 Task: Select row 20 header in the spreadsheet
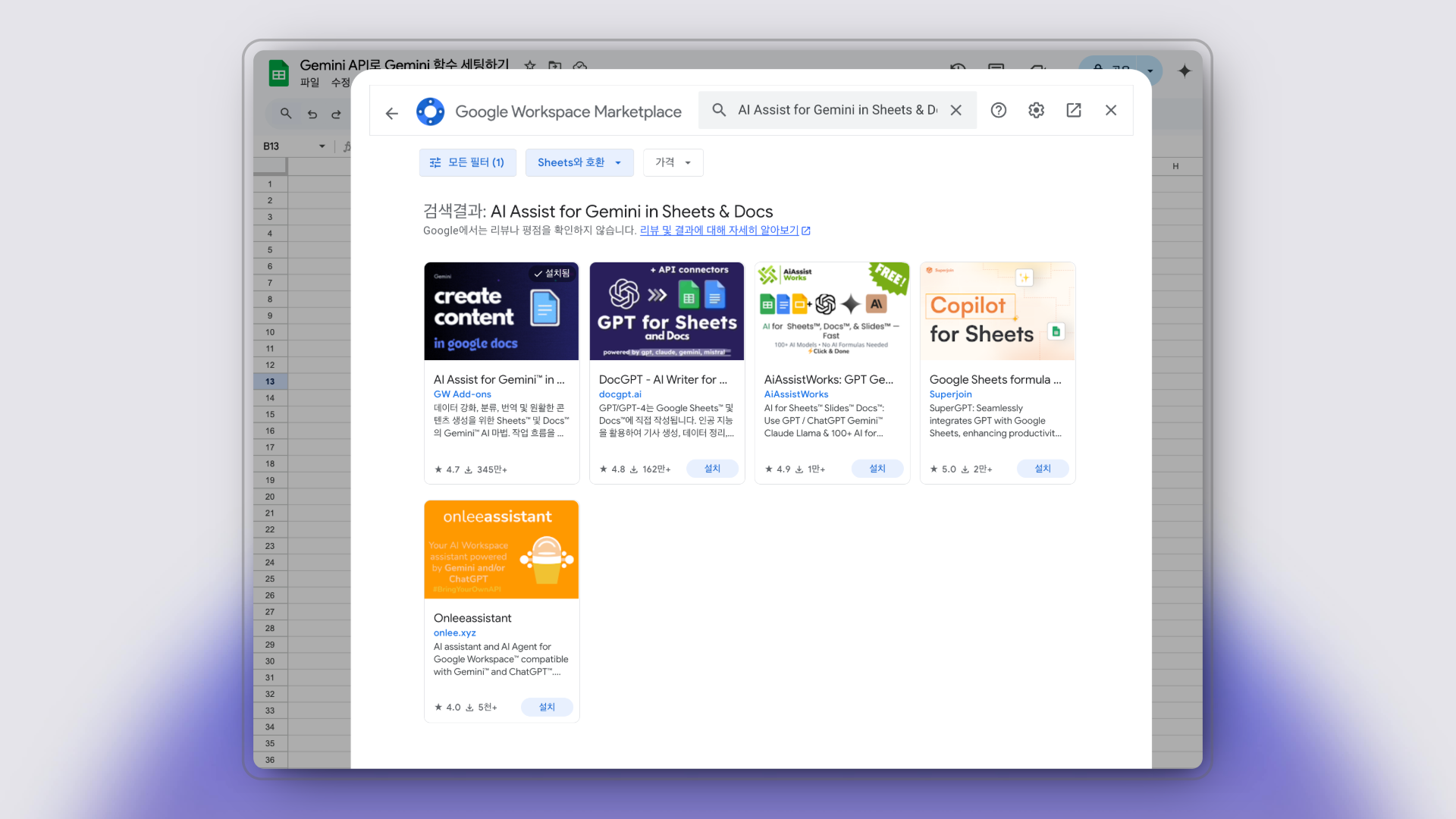(270, 497)
